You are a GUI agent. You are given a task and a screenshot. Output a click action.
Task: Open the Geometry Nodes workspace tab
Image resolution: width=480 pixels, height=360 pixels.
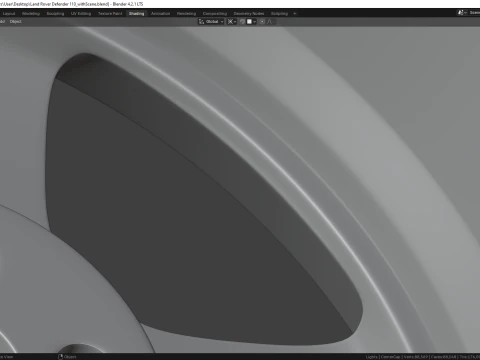point(249,14)
